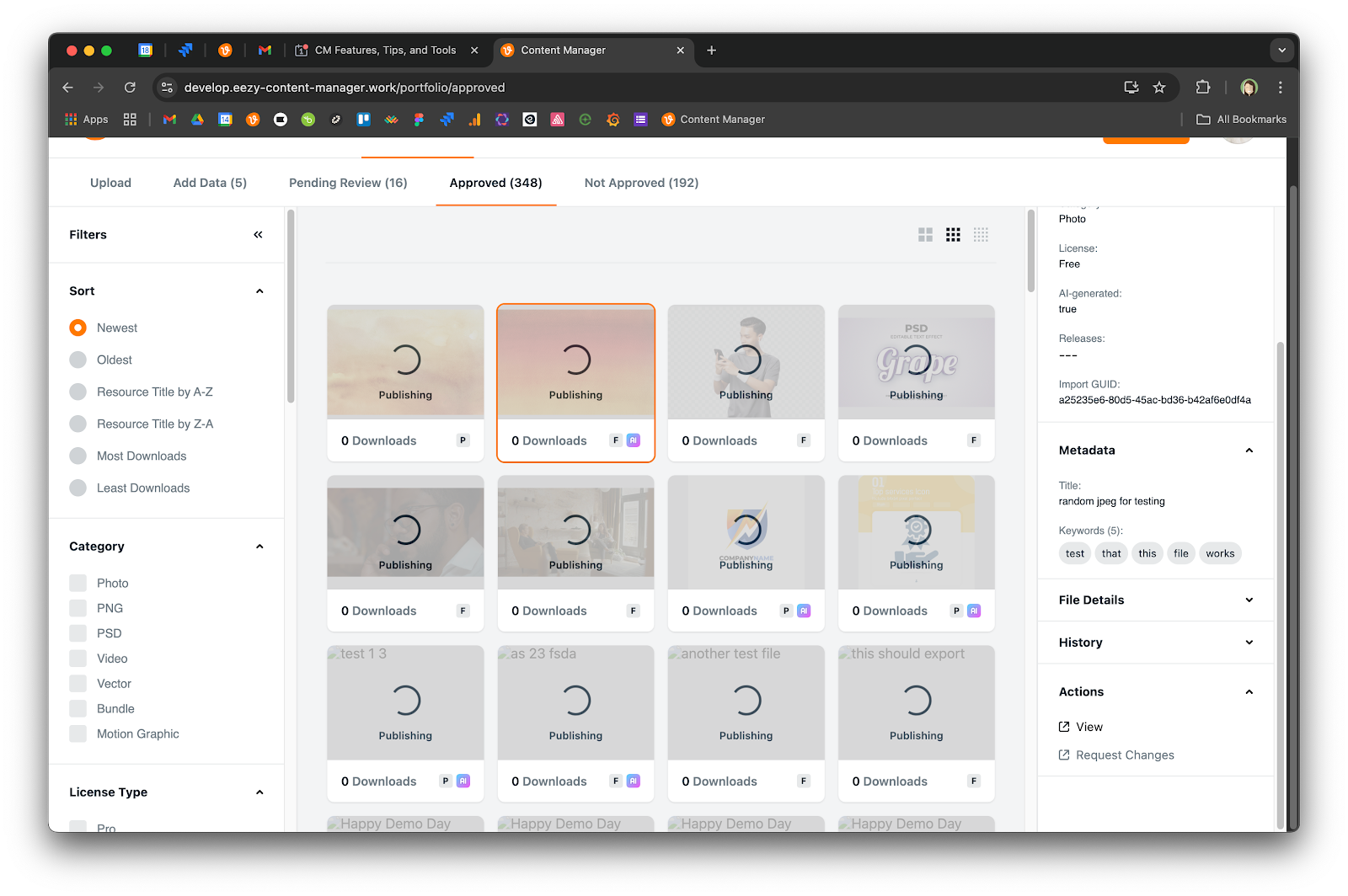Open the Pending Review (16) tab
The height and width of the screenshot is (896, 1348).
pos(348,183)
